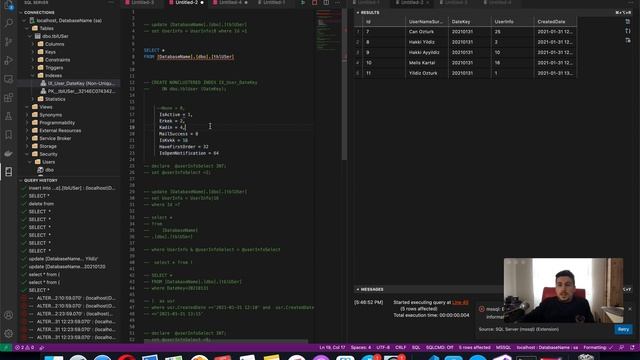
Task: Click the third export icon beside the results grid
Action: point(628,40)
